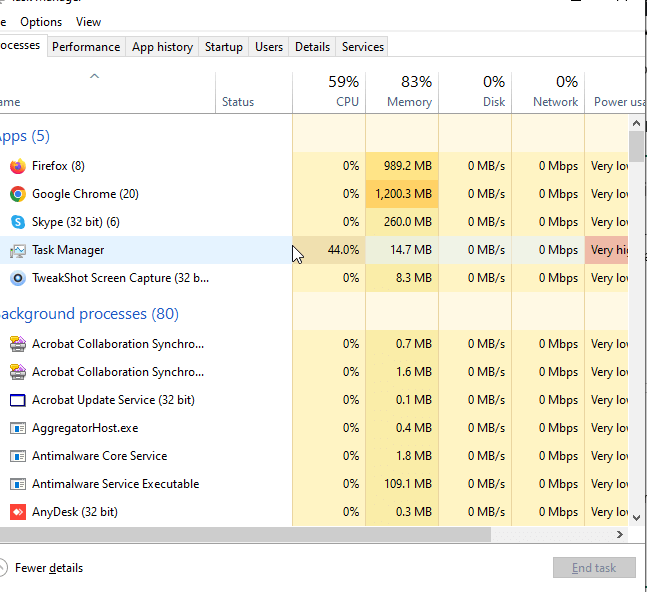Click the Firefox icon in Apps list
647x592 pixels.
[x=17, y=166]
